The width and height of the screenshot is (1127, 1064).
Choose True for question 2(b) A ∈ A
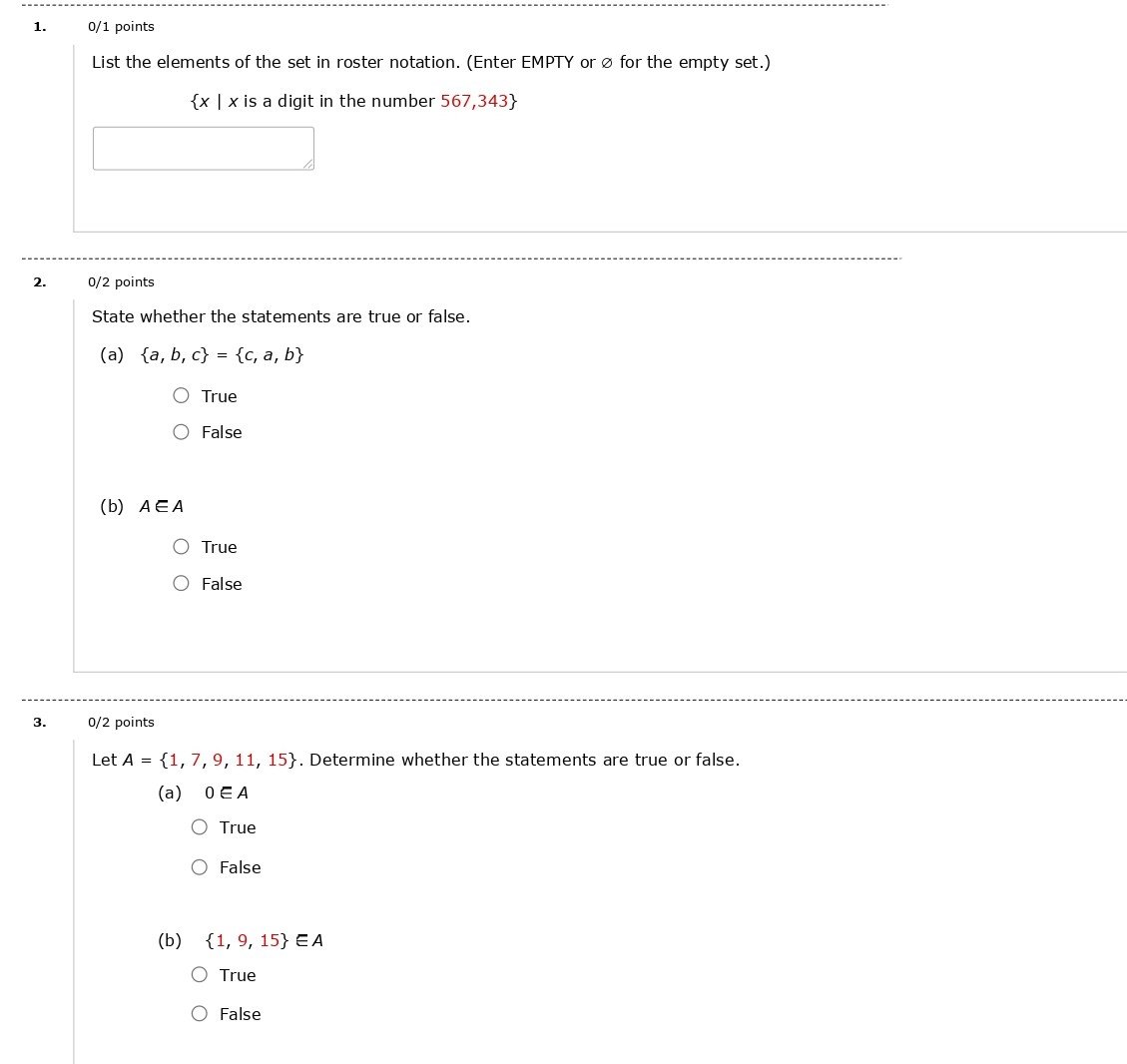(x=181, y=547)
